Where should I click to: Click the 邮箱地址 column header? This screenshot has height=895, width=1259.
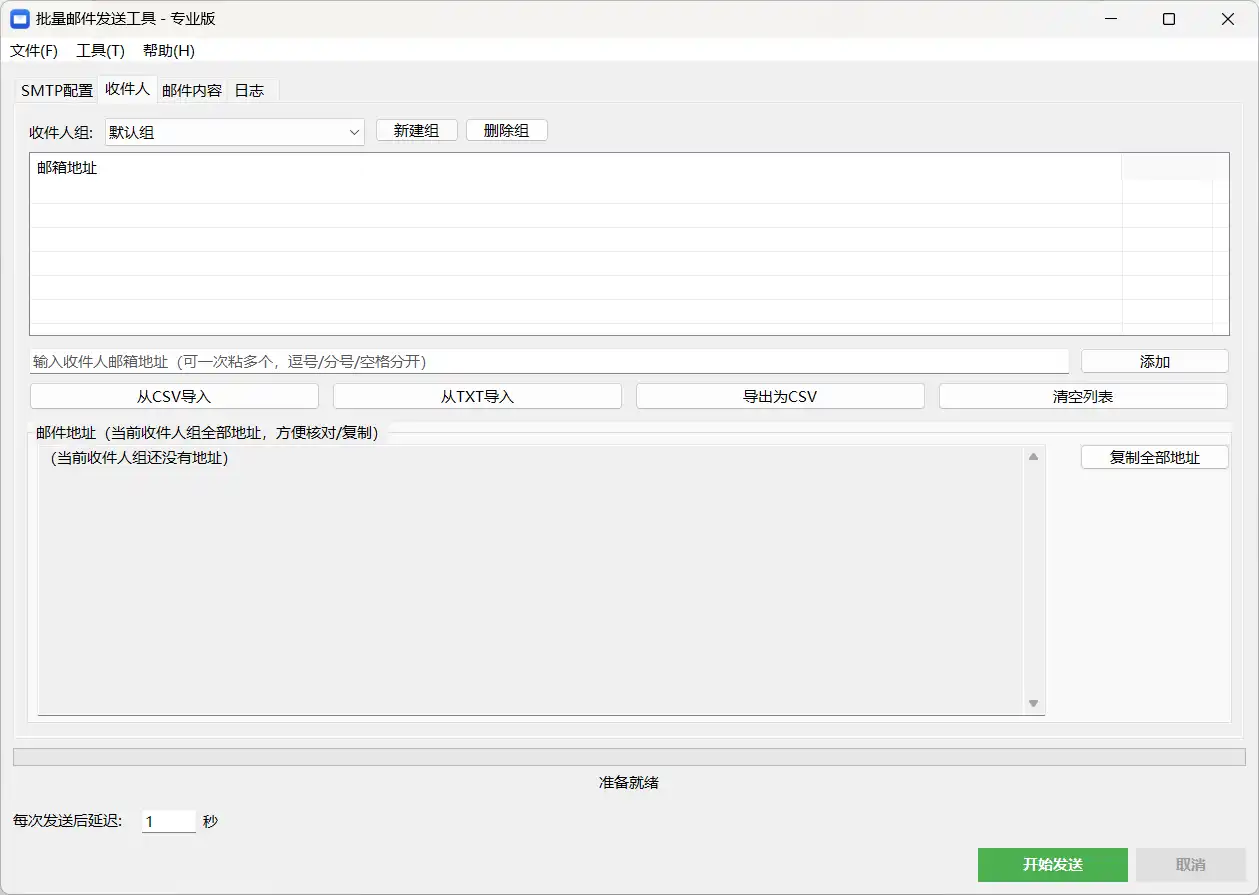coord(576,168)
